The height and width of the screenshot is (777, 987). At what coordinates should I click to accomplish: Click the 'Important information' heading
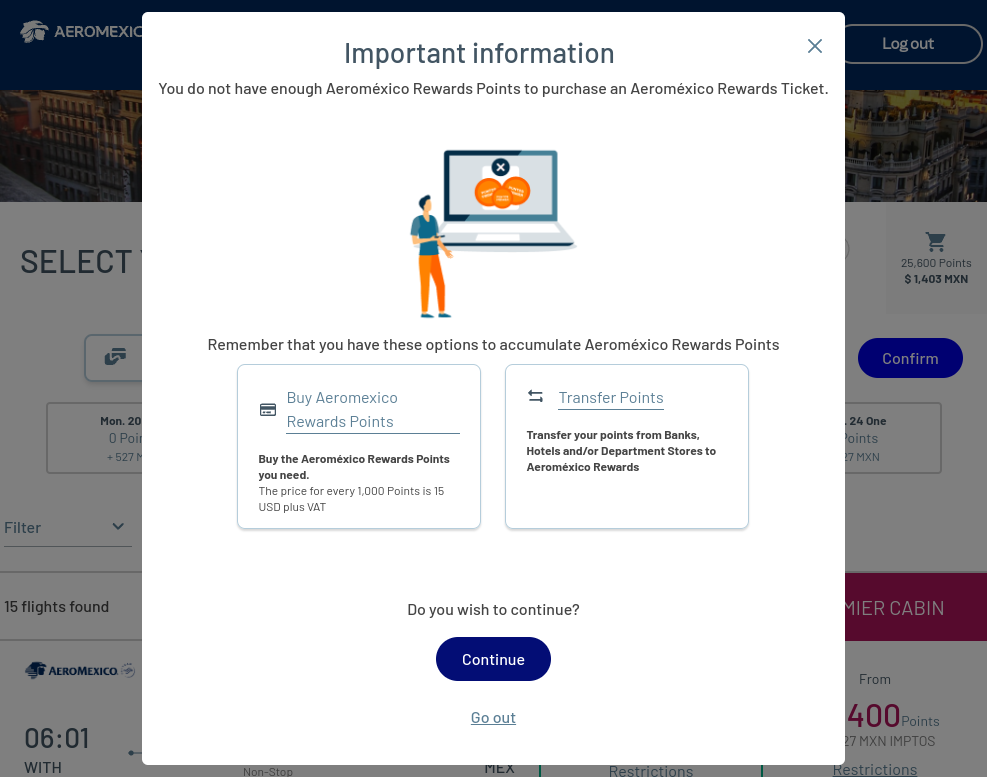(x=479, y=54)
